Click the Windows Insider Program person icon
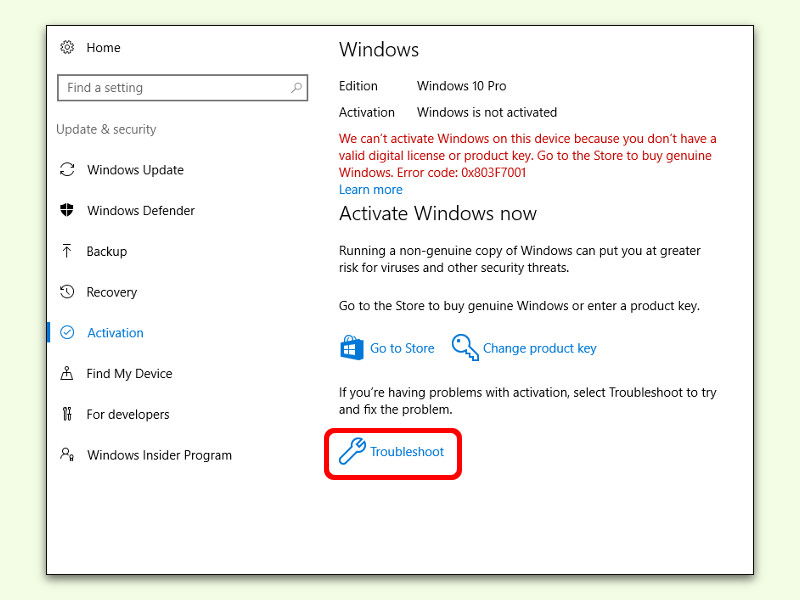This screenshot has width=800, height=600. coord(67,454)
